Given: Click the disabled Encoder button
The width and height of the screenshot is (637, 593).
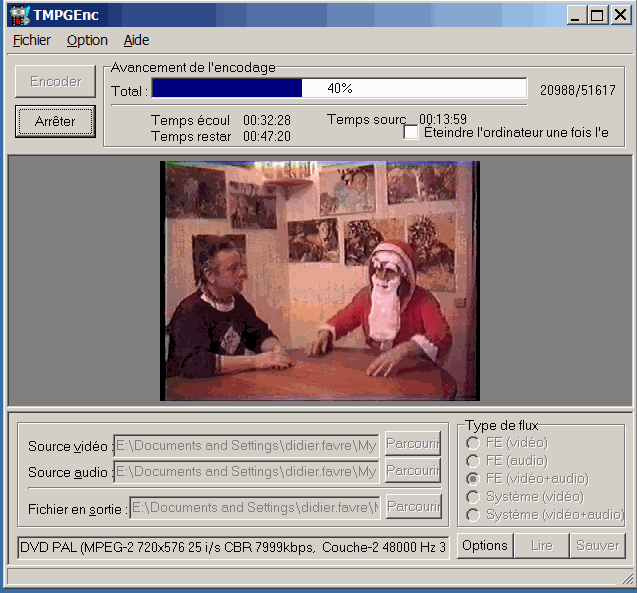Looking at the screenshot, I should [x=56, y=82].
